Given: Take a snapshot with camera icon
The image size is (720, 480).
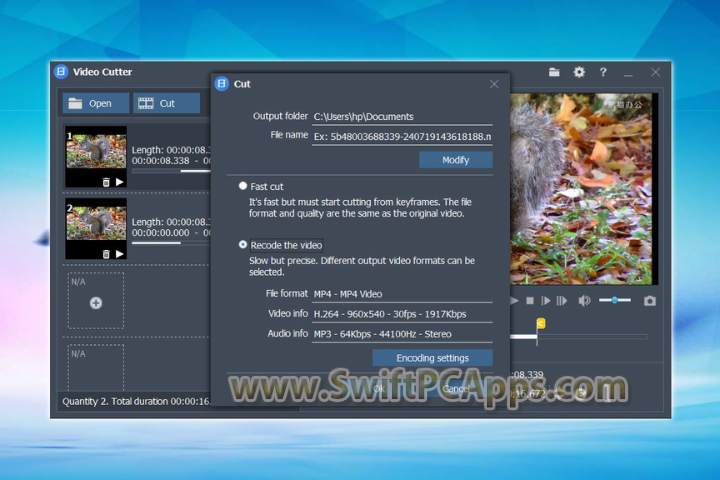Looking at the screenshot, I should click(650, 301).
